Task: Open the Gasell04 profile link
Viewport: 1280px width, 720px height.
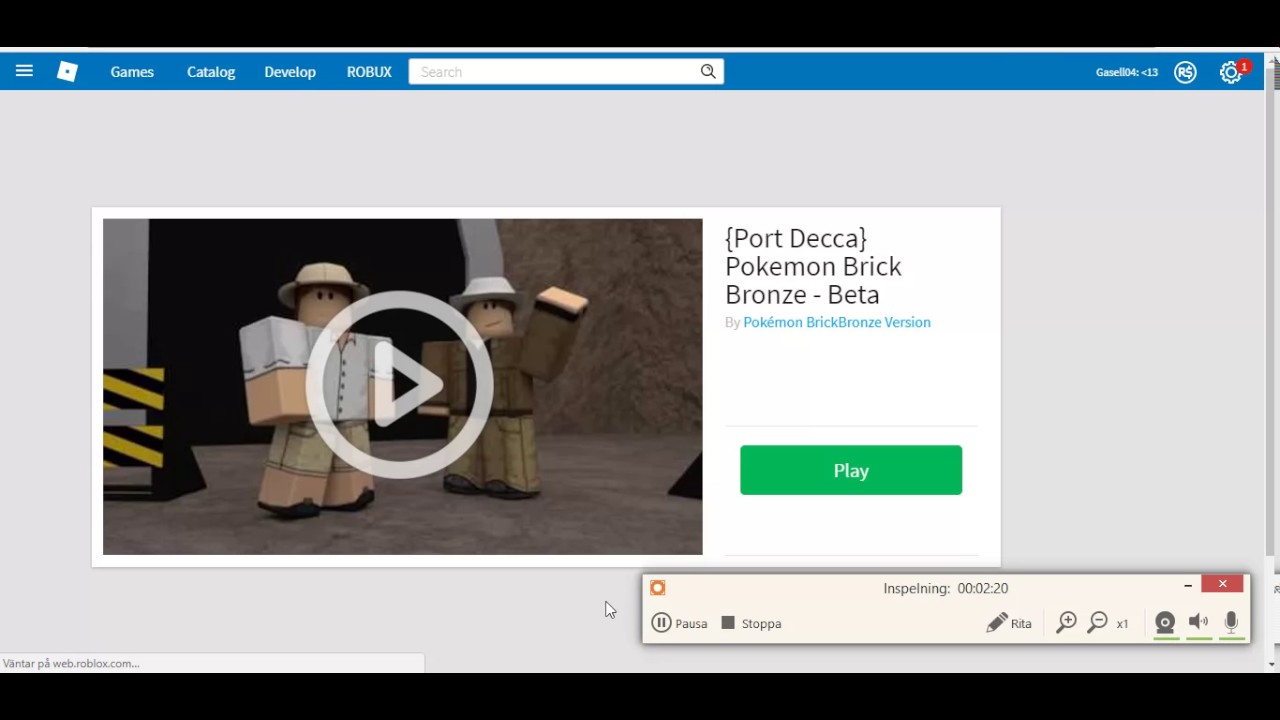Action: (1127, 72)
